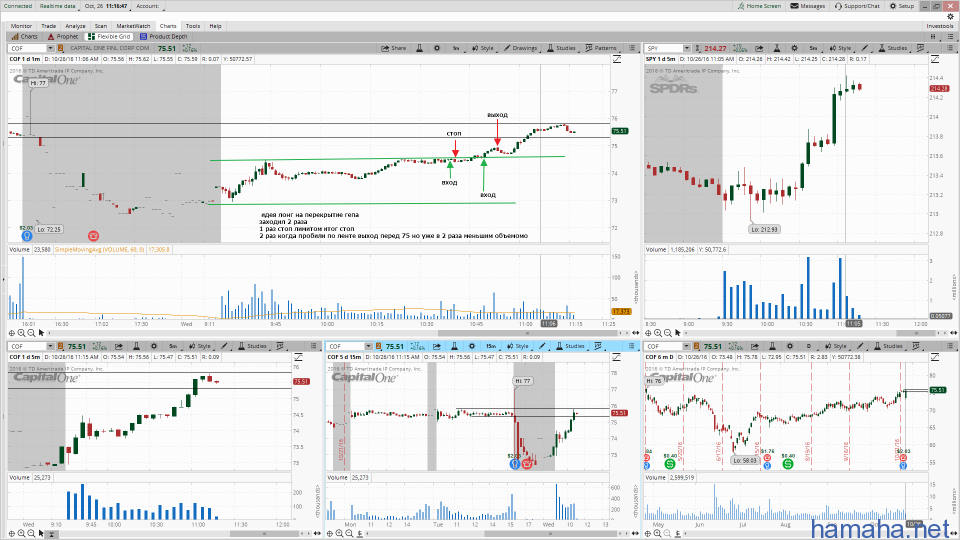Click the top COF symbol input field
Screen dimensions: 960x540
tap(28, 48)
